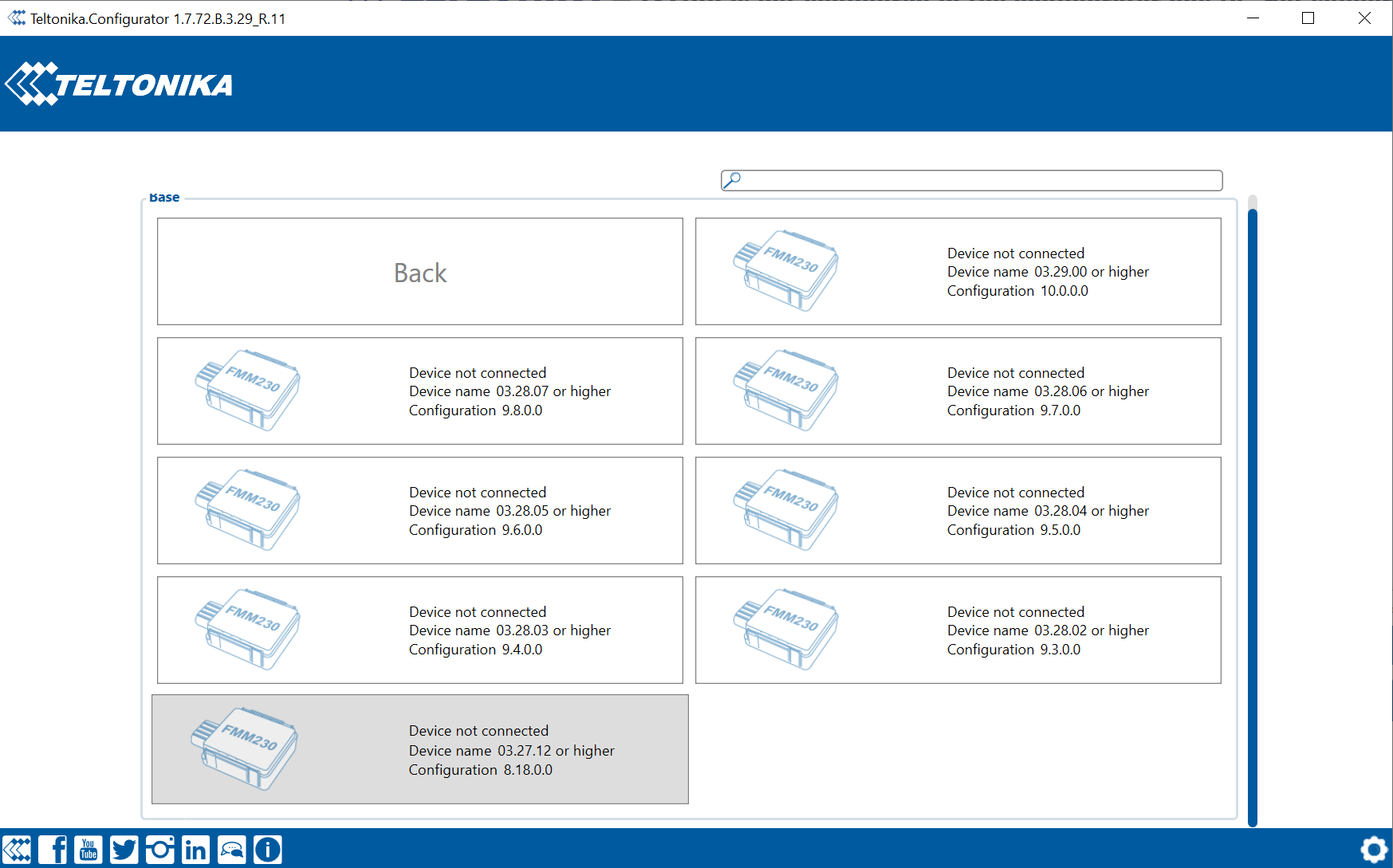Click FMM230 device image for configuration 9.8.0.0
The height and width of the screenshot is (868, 1393).
click(x=248, y=391)
